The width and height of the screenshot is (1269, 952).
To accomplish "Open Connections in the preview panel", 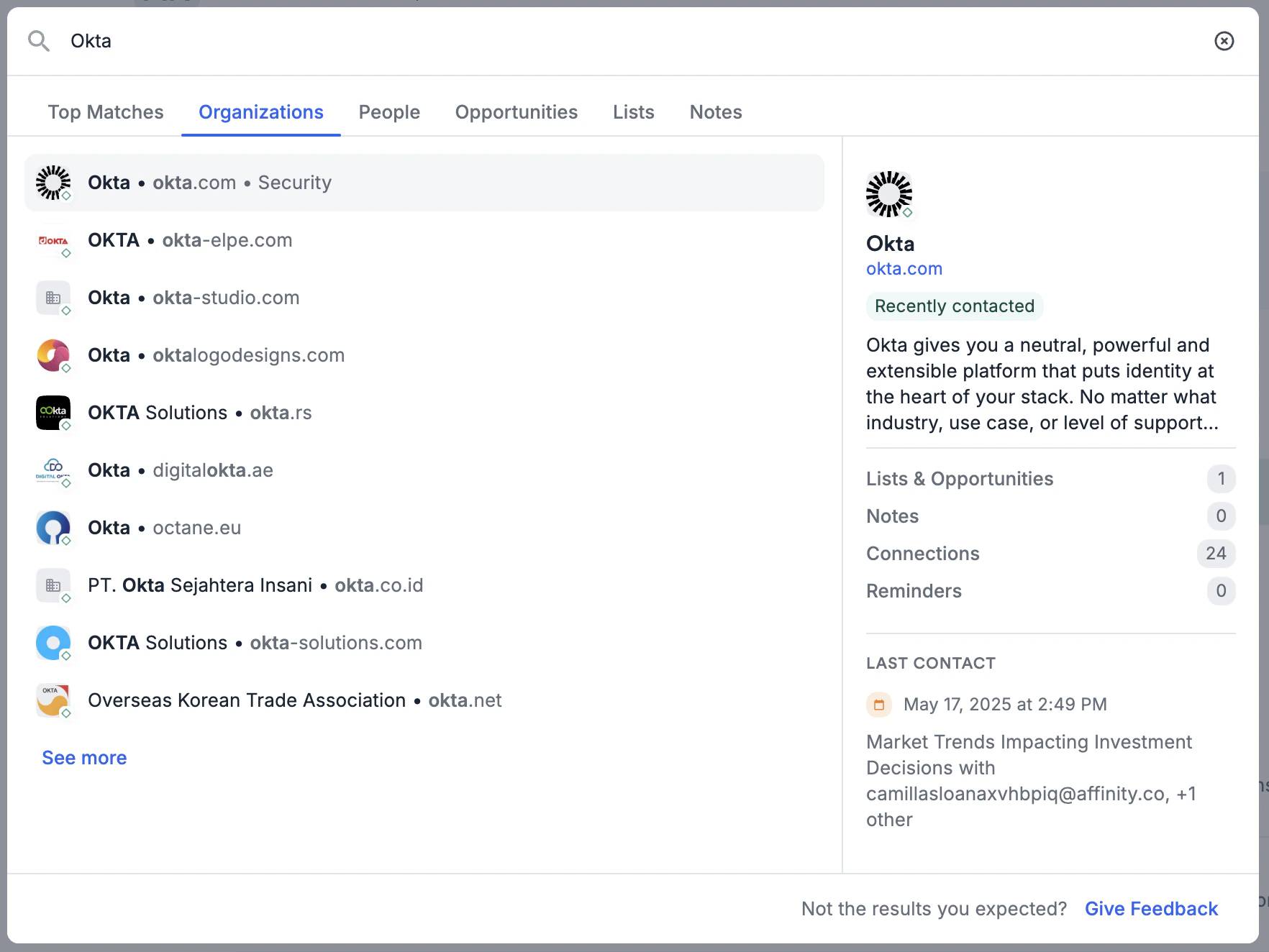I will point(1051,554).
